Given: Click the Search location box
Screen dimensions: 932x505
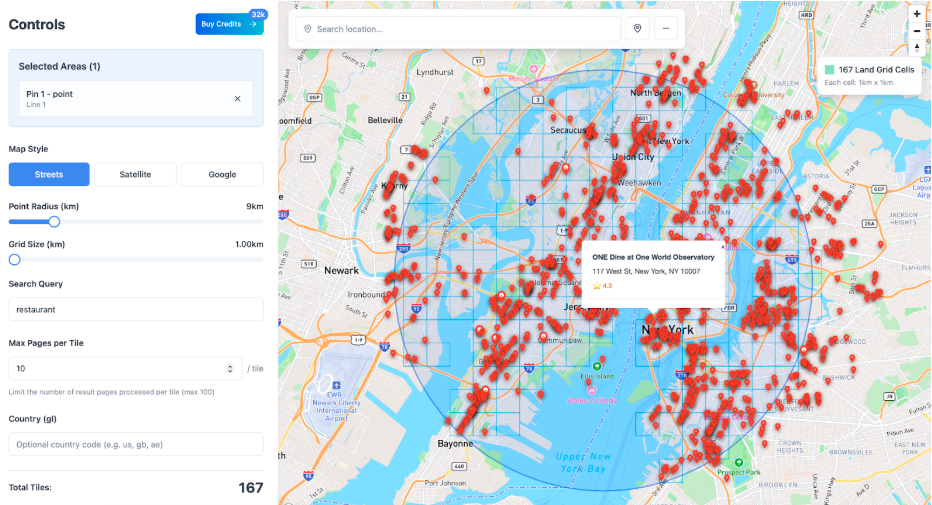Looking at the screenshot, I should point(458,29).
